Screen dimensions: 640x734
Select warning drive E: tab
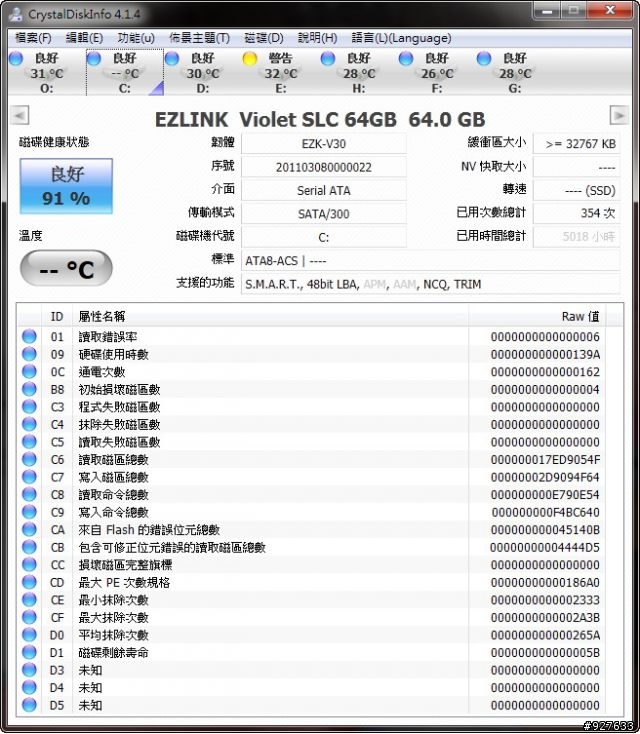coord(281,73)
